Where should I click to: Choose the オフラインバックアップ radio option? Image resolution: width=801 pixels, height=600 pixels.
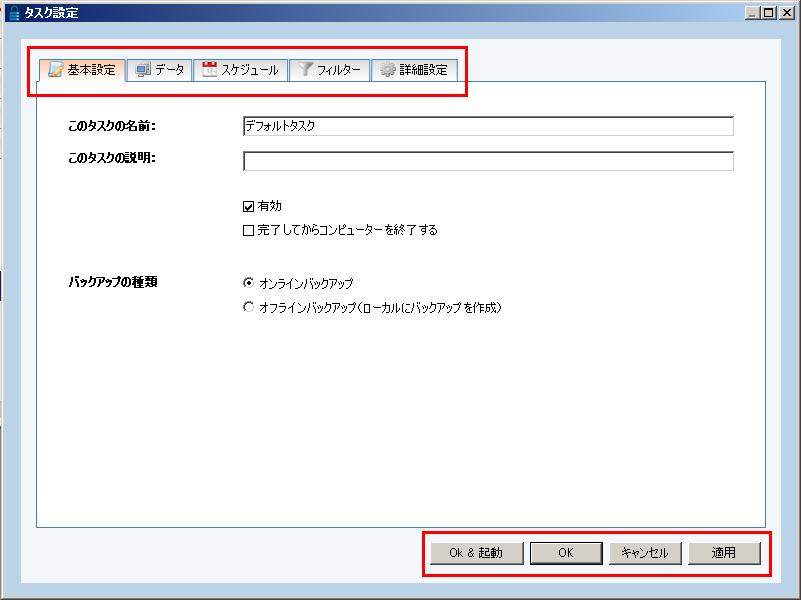(248, 307)
